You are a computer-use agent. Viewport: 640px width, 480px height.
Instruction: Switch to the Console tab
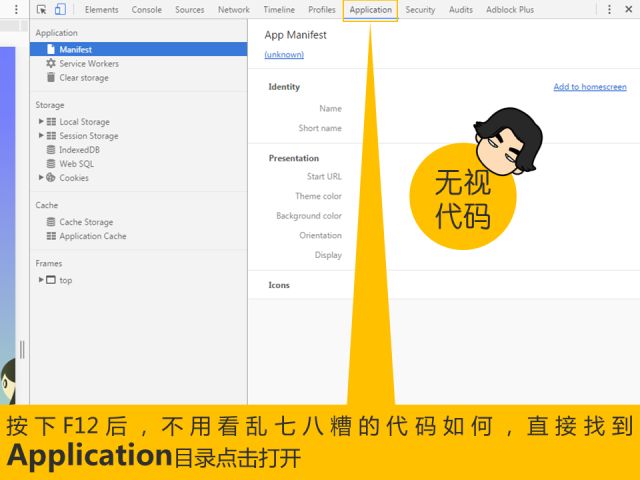coord(147,9)
